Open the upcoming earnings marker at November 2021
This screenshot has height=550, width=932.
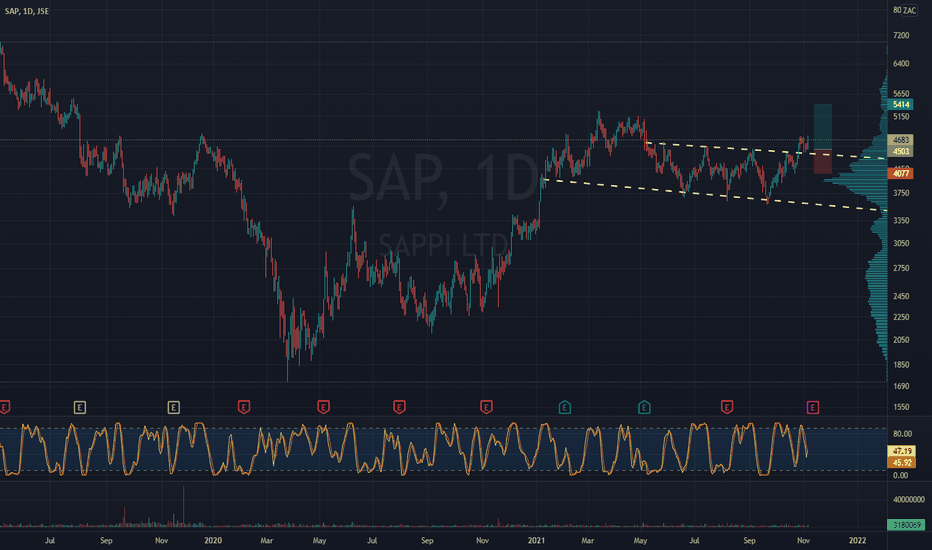pyautogui.click(x=813, y=407)
